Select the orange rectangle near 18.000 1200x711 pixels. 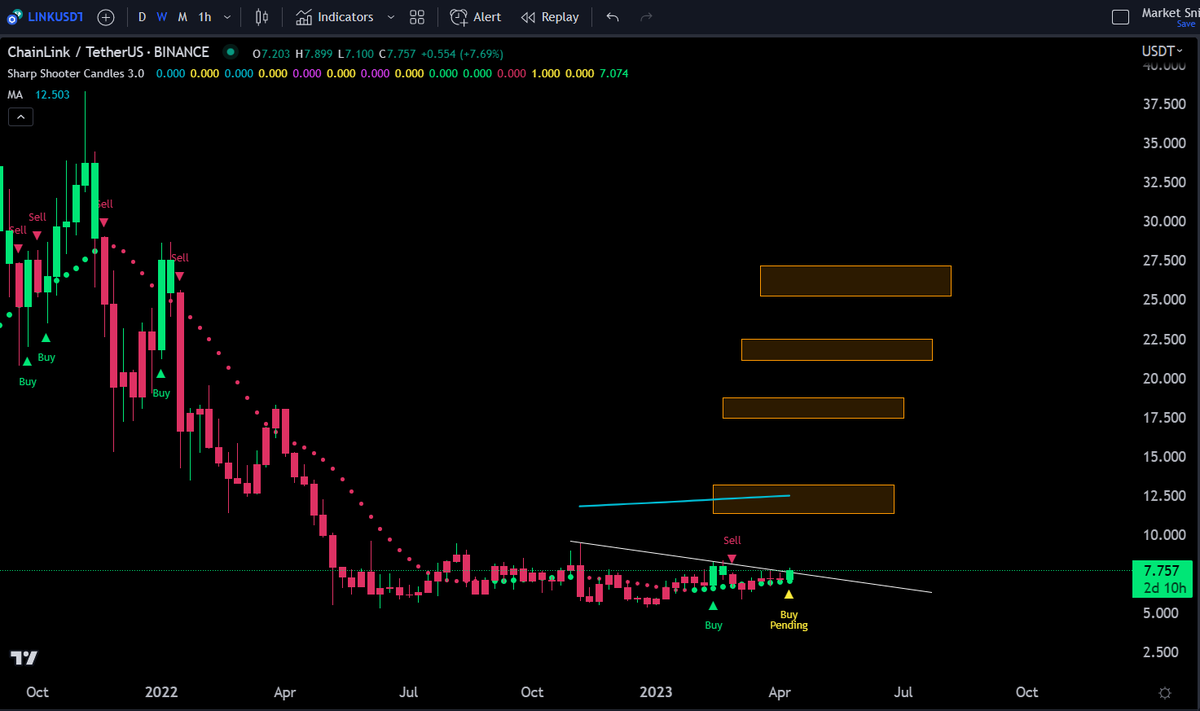pyautogui.click(x=813, y=408)
